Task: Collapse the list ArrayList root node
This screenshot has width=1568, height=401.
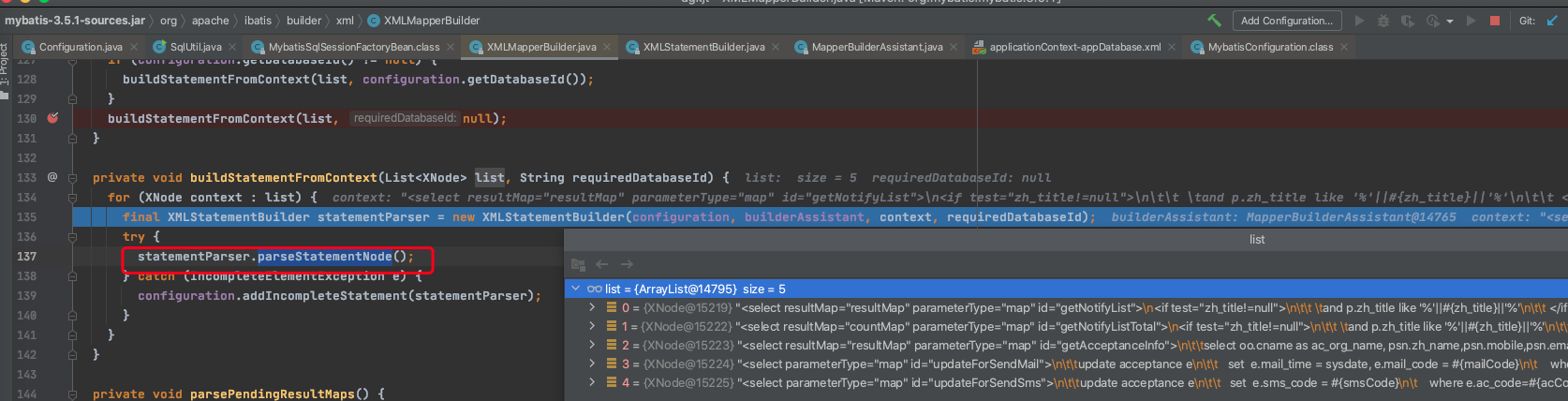Action: click(x=576, y=289)
